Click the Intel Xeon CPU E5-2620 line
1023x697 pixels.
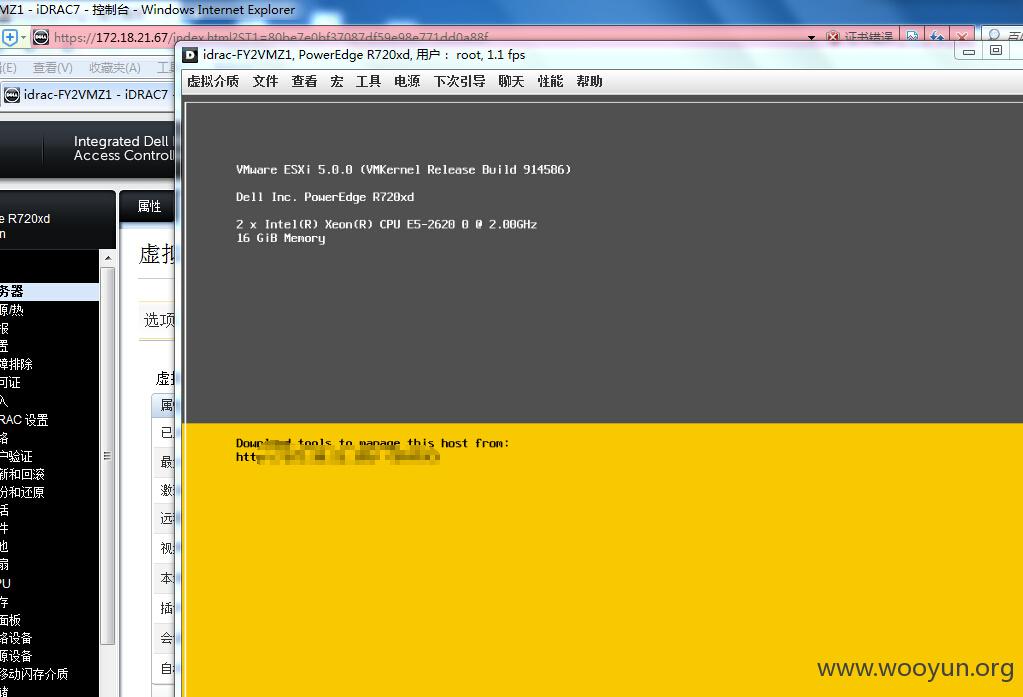pos(386,225)
